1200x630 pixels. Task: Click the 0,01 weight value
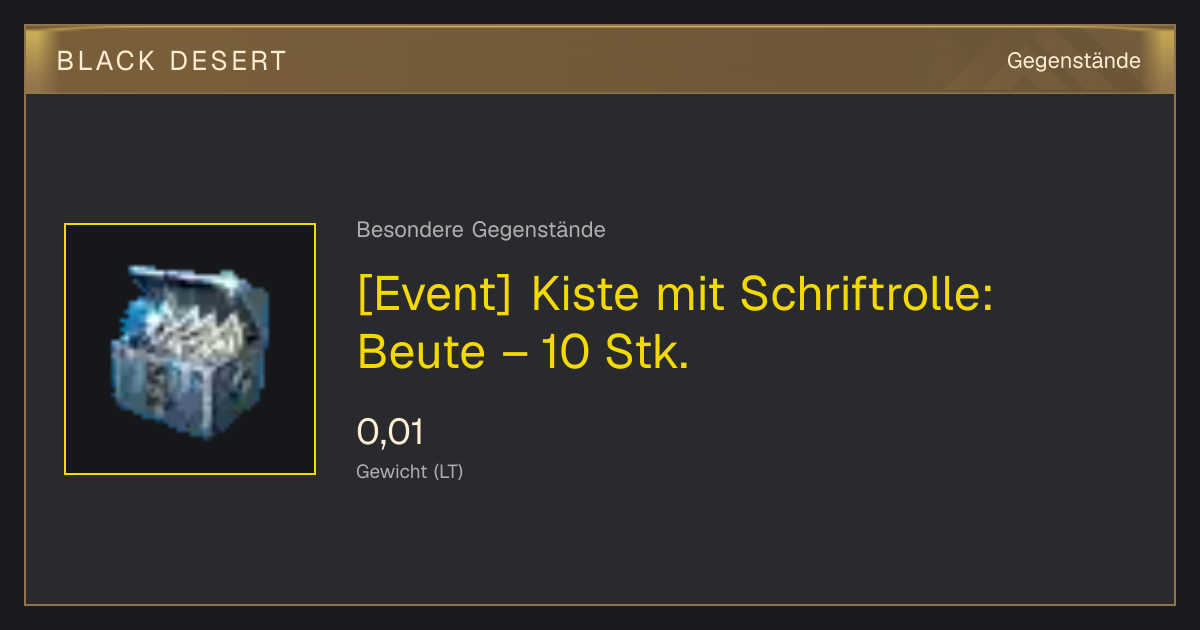coord(390,433)
